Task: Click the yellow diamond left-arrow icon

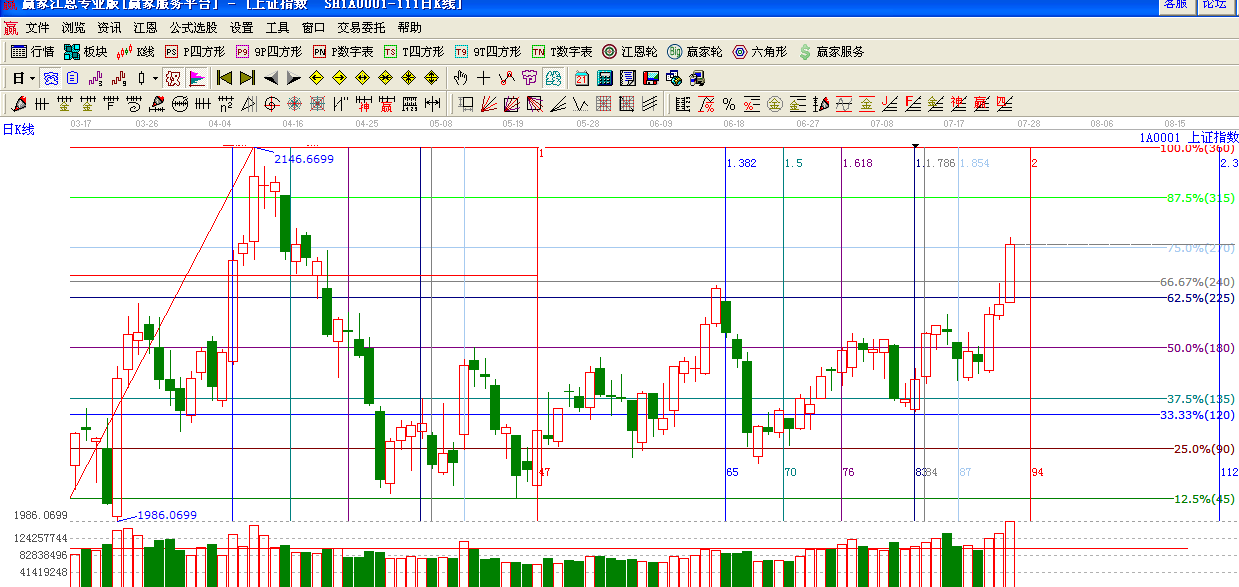Action: click(x=317, y=78)
